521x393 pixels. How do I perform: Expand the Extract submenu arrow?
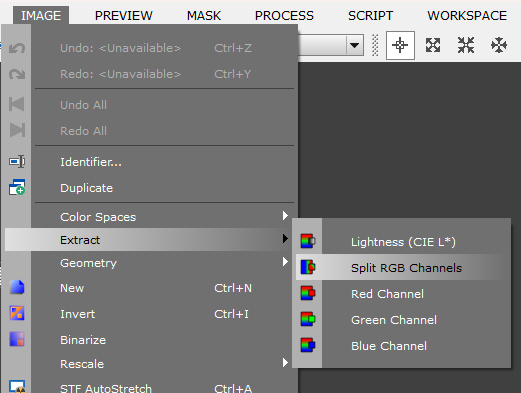coord(285,238)
